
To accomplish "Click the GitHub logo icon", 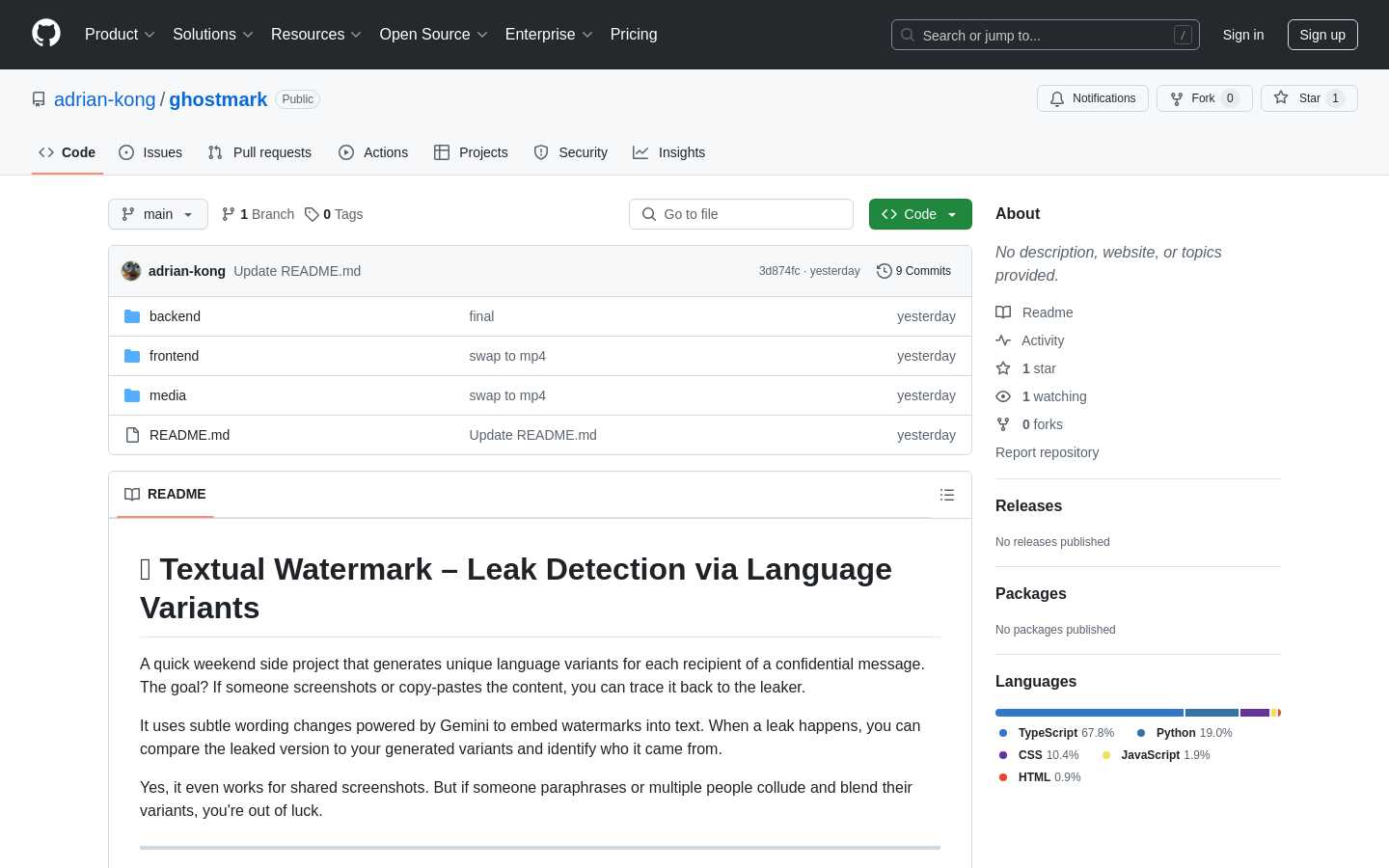I will tap(46, 34).
